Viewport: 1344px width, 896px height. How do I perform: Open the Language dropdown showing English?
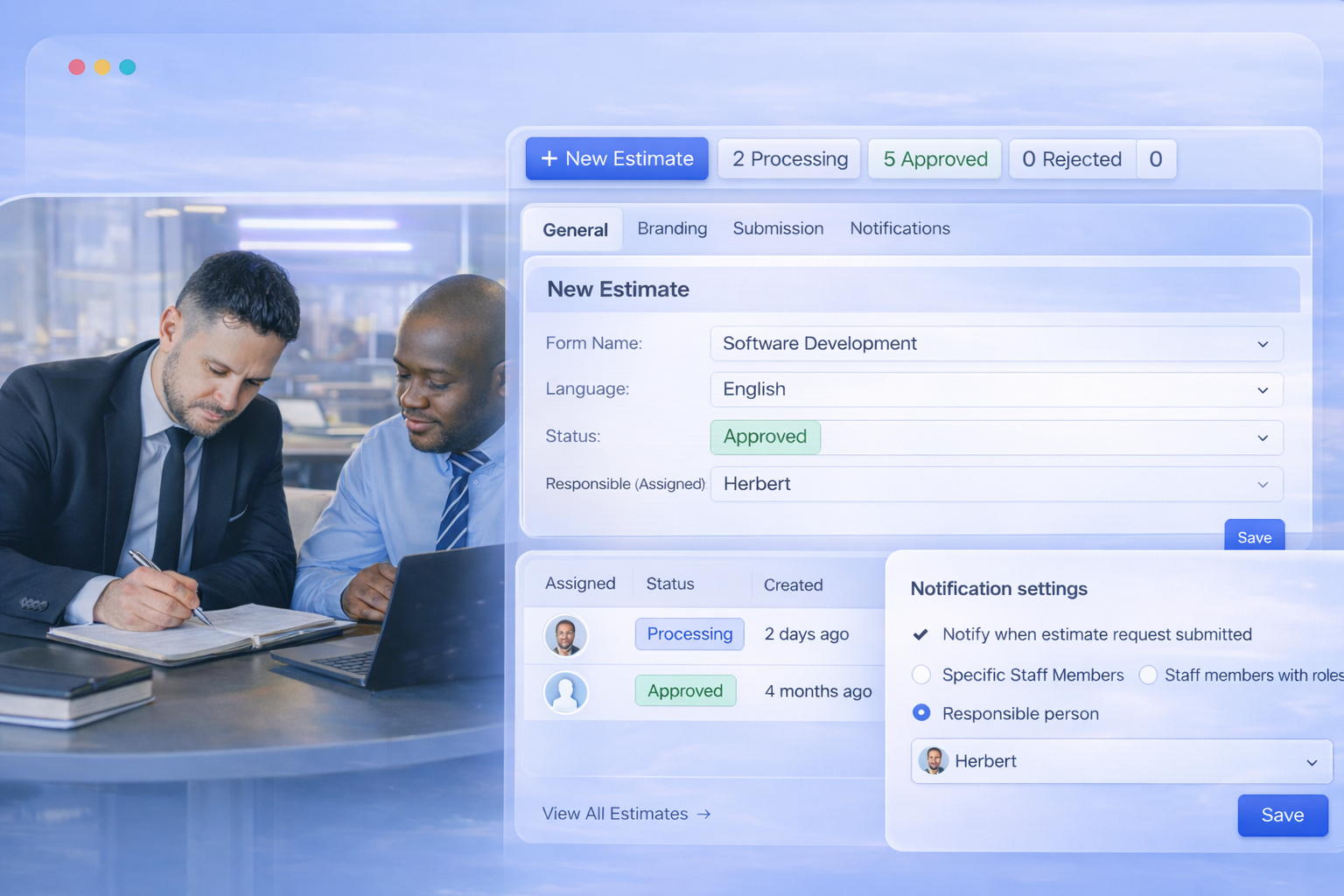[997, 389]
